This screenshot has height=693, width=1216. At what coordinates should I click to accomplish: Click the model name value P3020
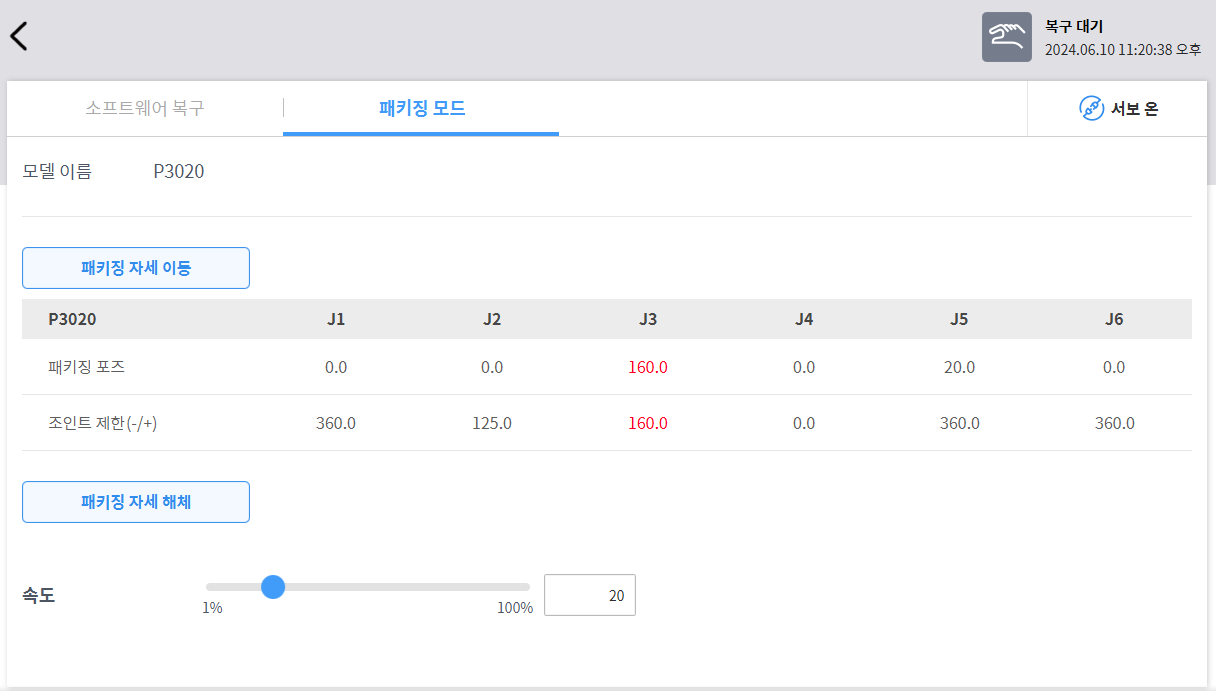pos(178,171)
